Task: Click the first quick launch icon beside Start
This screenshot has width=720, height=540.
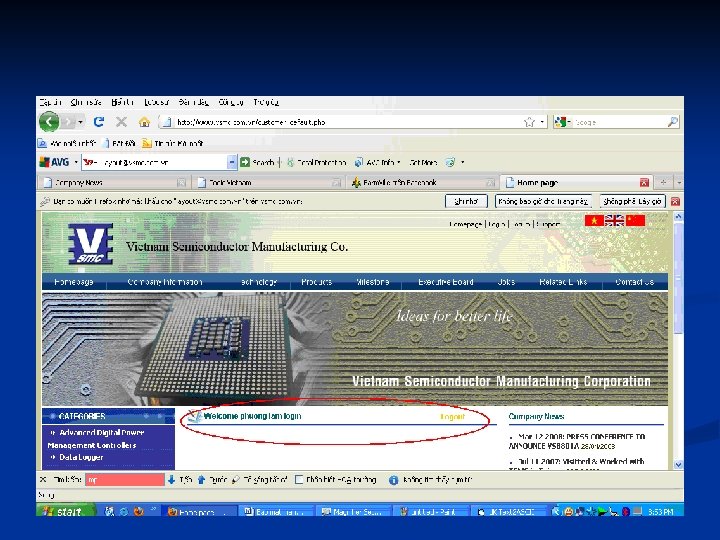Action: 109,511
